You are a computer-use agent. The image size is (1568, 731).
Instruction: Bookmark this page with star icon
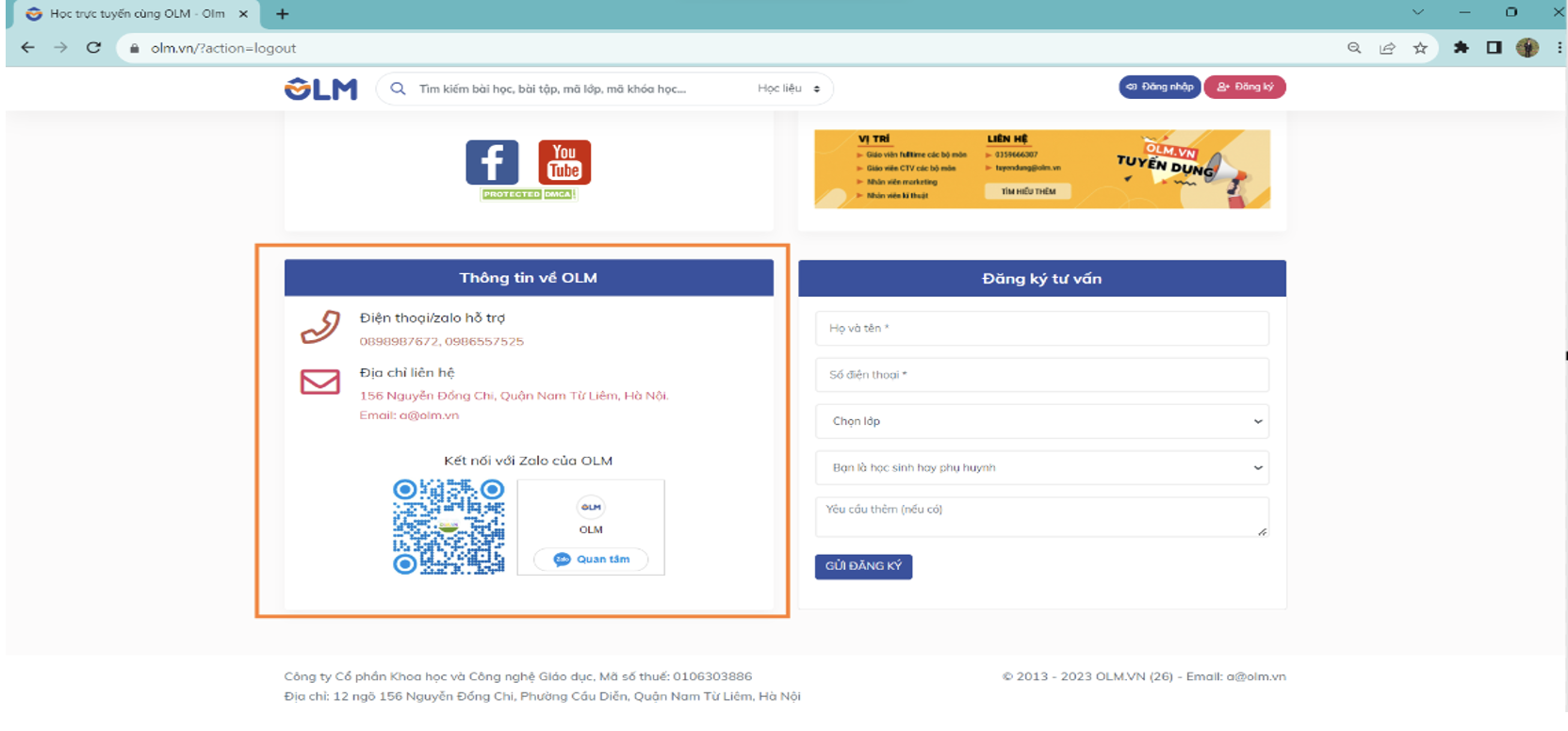(x=1420, y=48)
